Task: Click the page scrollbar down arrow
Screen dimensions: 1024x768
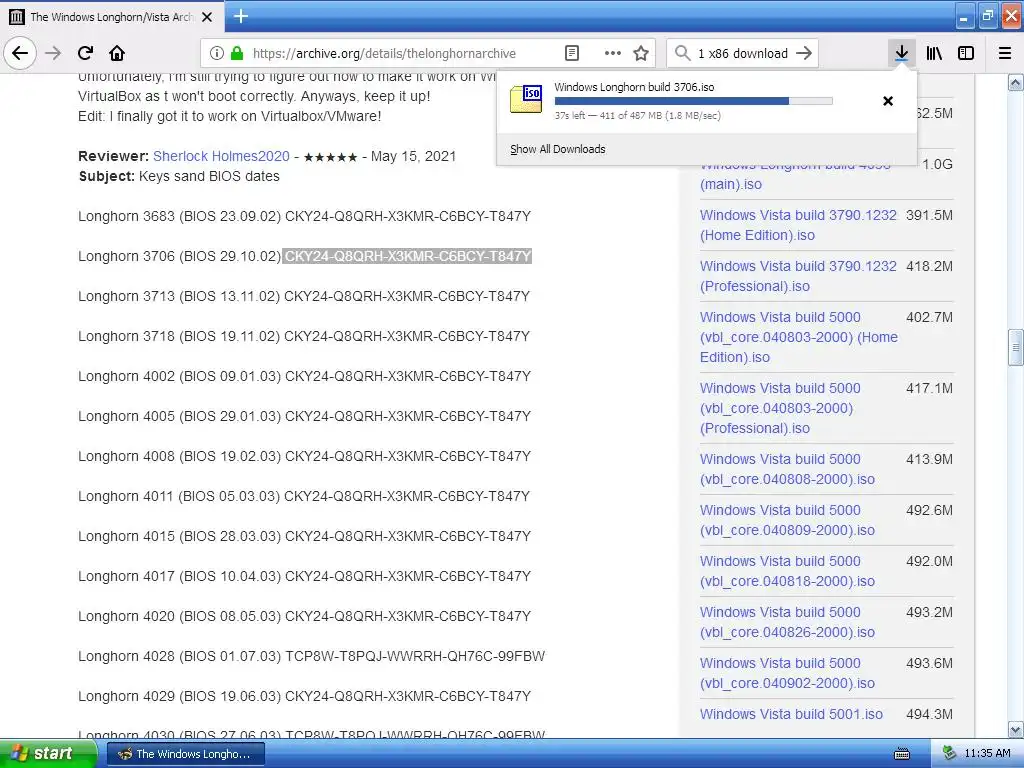Action: pos(1015,729)
